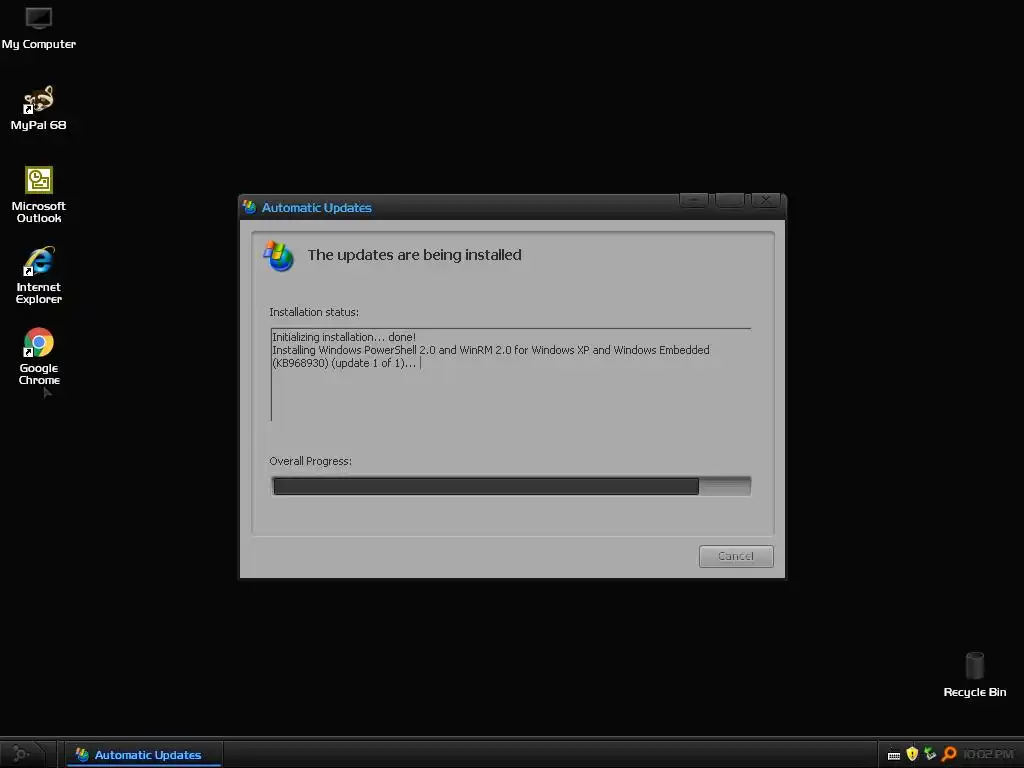
Task: Click the 'Installation status:' label
Action: click(314, 312)
